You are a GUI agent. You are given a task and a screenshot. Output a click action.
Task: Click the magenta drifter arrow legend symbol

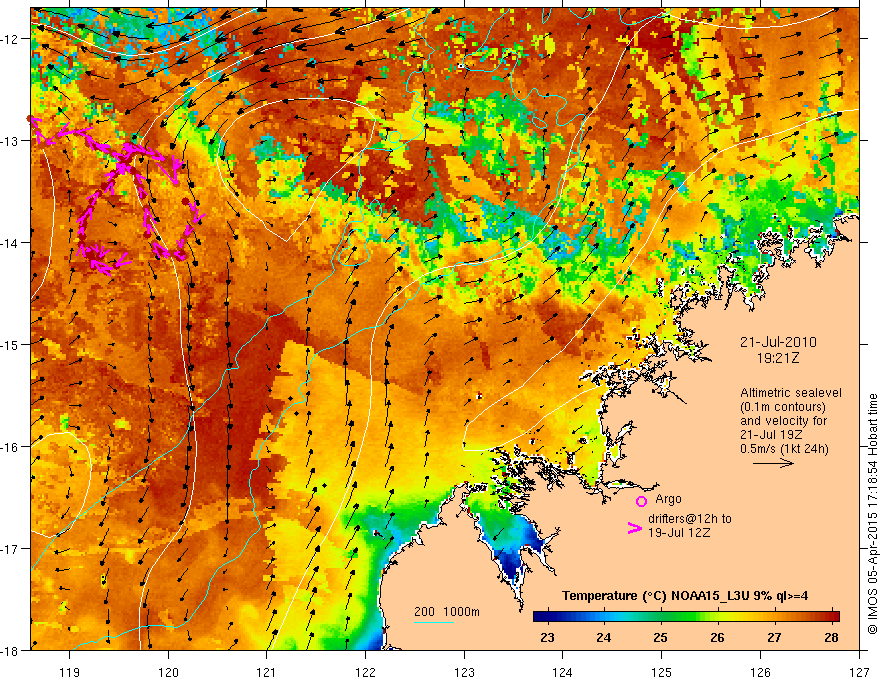(635, 528)
